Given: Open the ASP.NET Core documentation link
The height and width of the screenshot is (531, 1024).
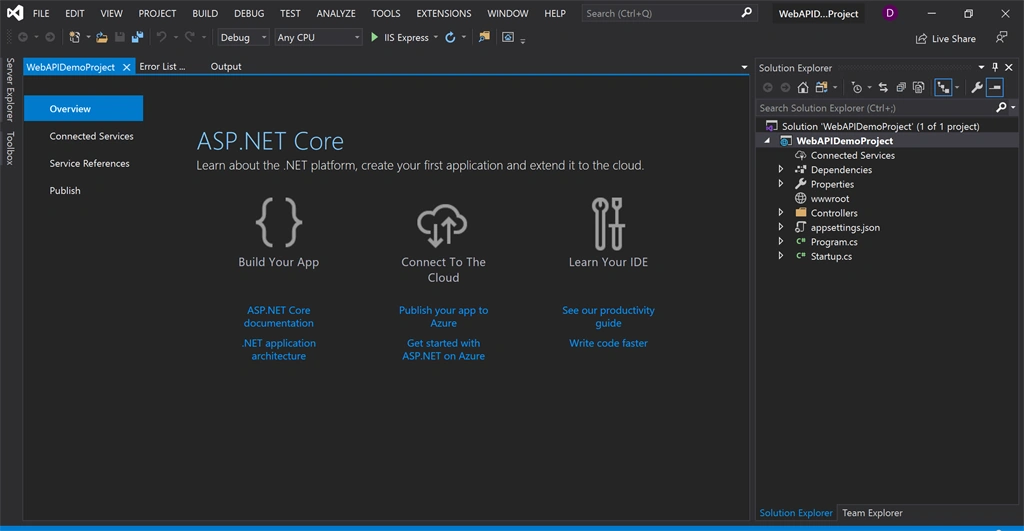Looking at the screenshot, I should point(279,317).
